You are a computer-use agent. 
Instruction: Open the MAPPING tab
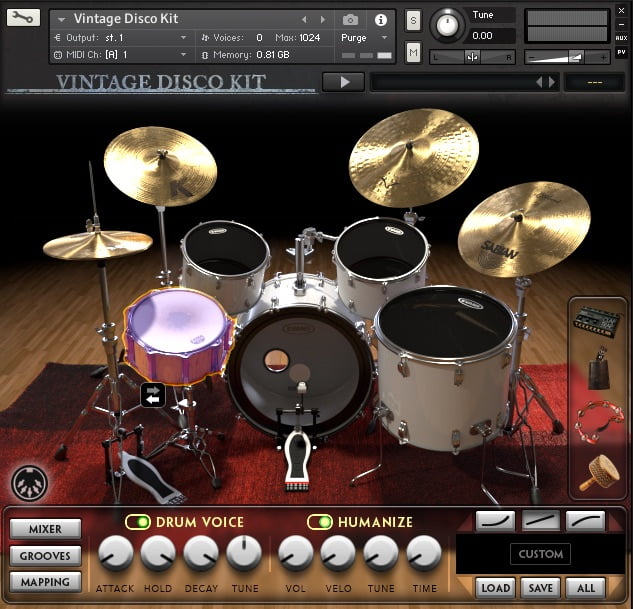pyautogui.click(x=45, y=582)
